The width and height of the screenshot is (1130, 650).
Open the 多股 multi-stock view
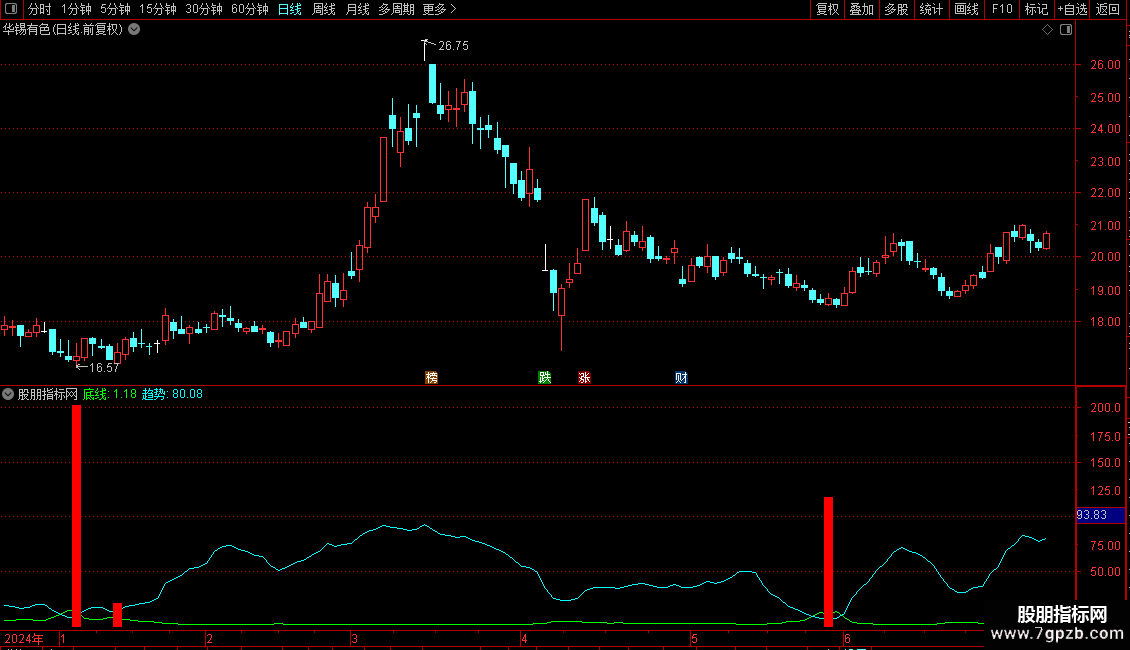coord(897,9)
